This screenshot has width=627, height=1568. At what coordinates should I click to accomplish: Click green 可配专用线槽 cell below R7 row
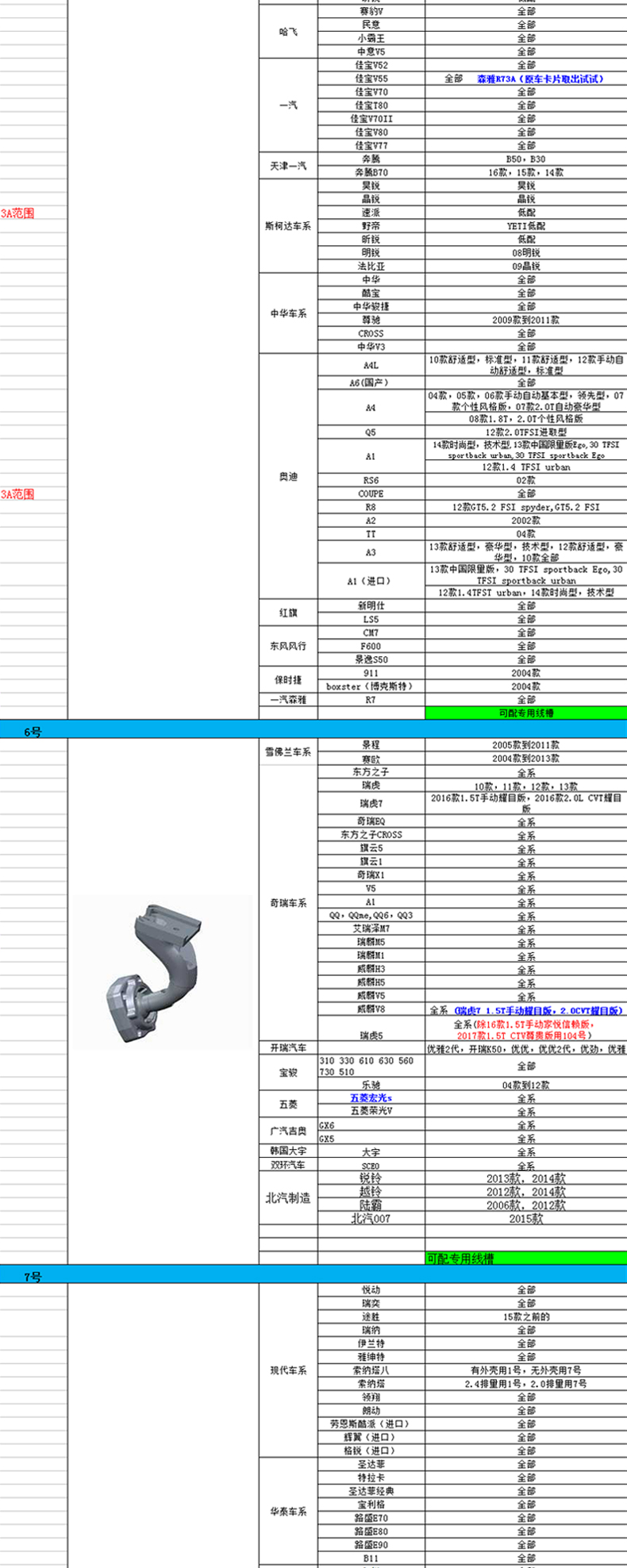coord(526,713)
